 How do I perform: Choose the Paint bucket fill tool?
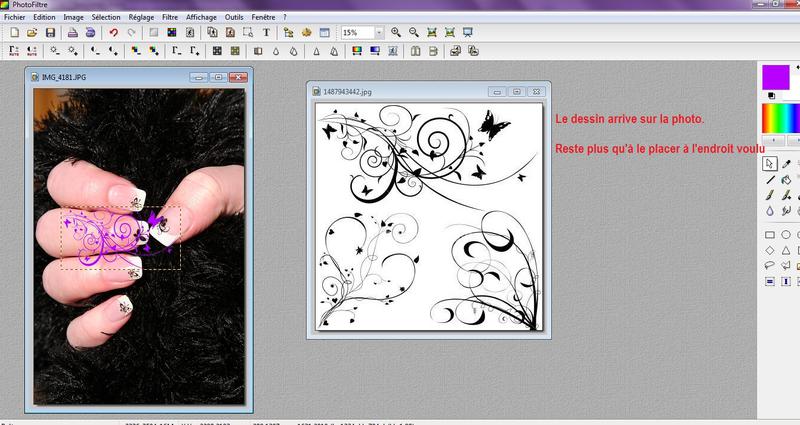click(788, 179)
